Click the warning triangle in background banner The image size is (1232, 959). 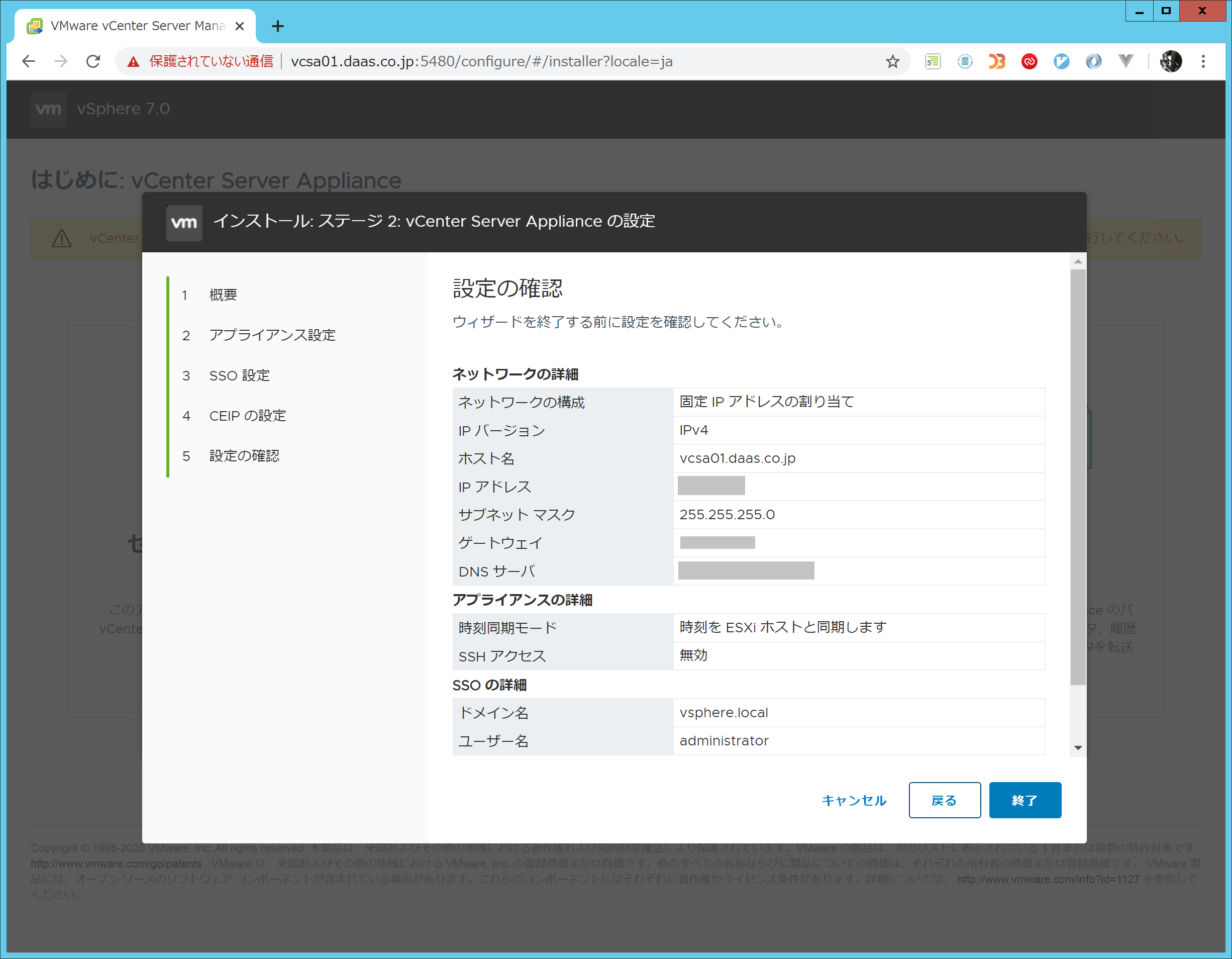coord(61,239)
